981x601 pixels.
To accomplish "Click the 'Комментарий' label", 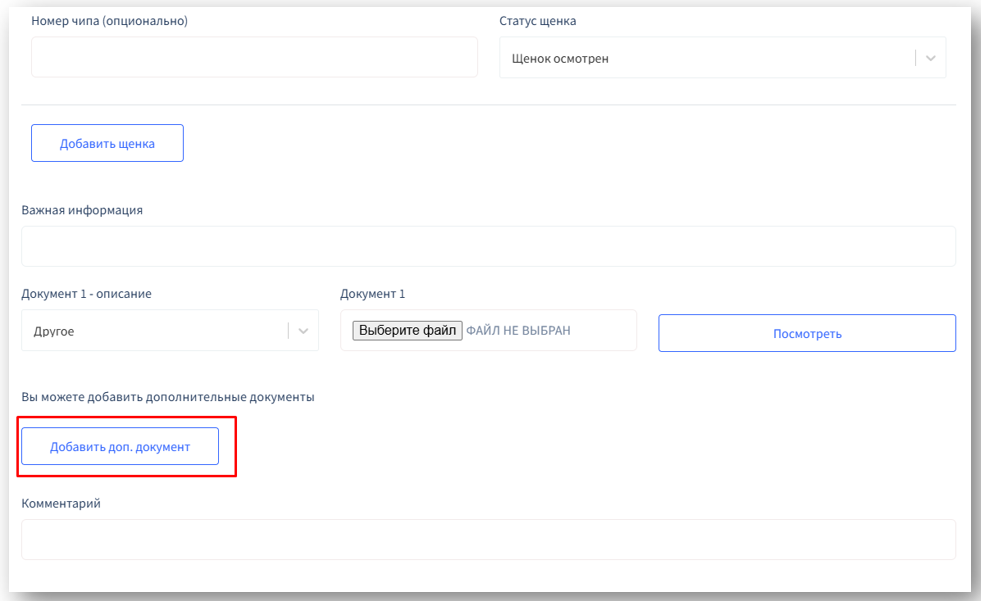I will [x=61, y=503].
